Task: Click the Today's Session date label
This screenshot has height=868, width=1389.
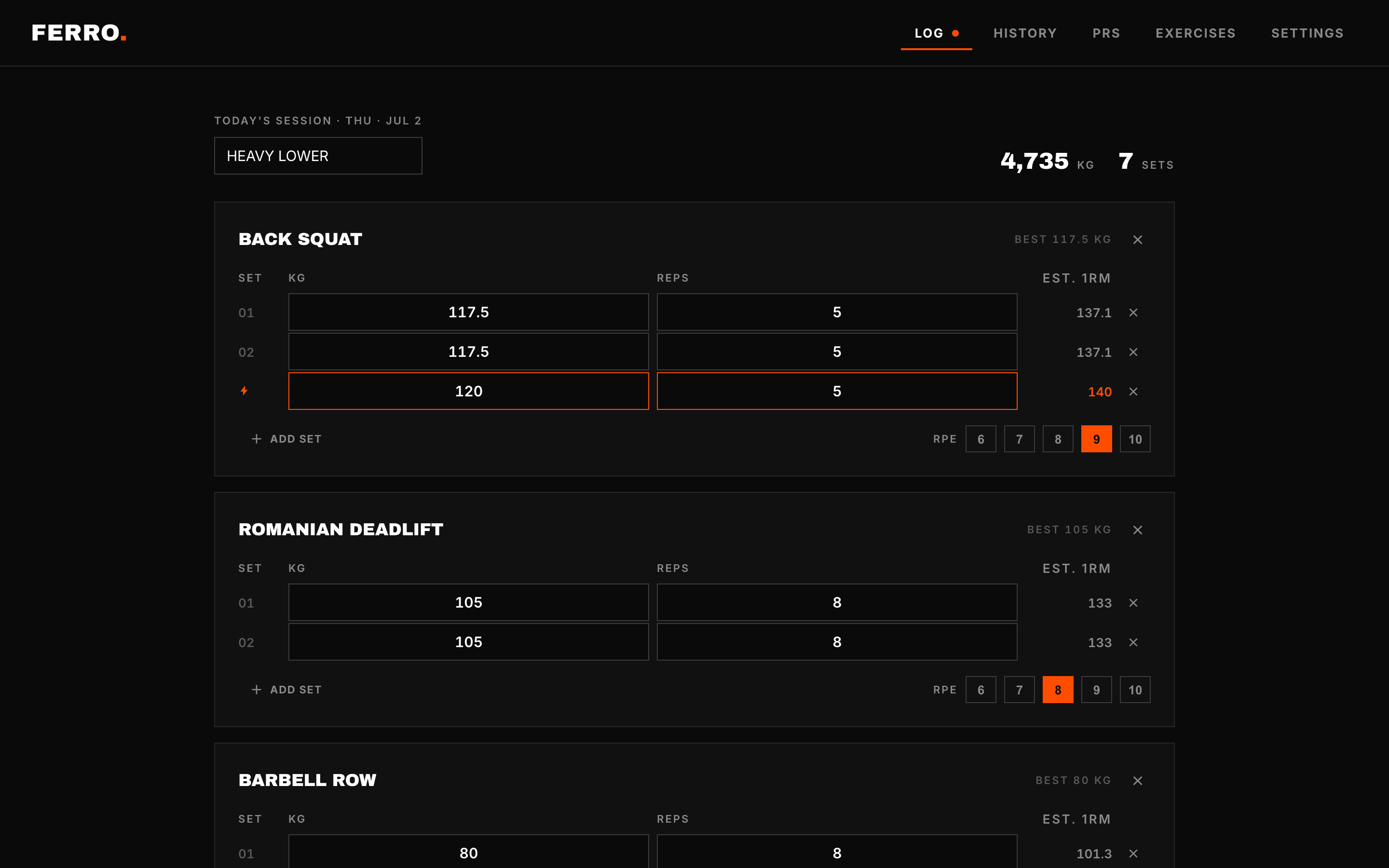Action: point(318,121)
